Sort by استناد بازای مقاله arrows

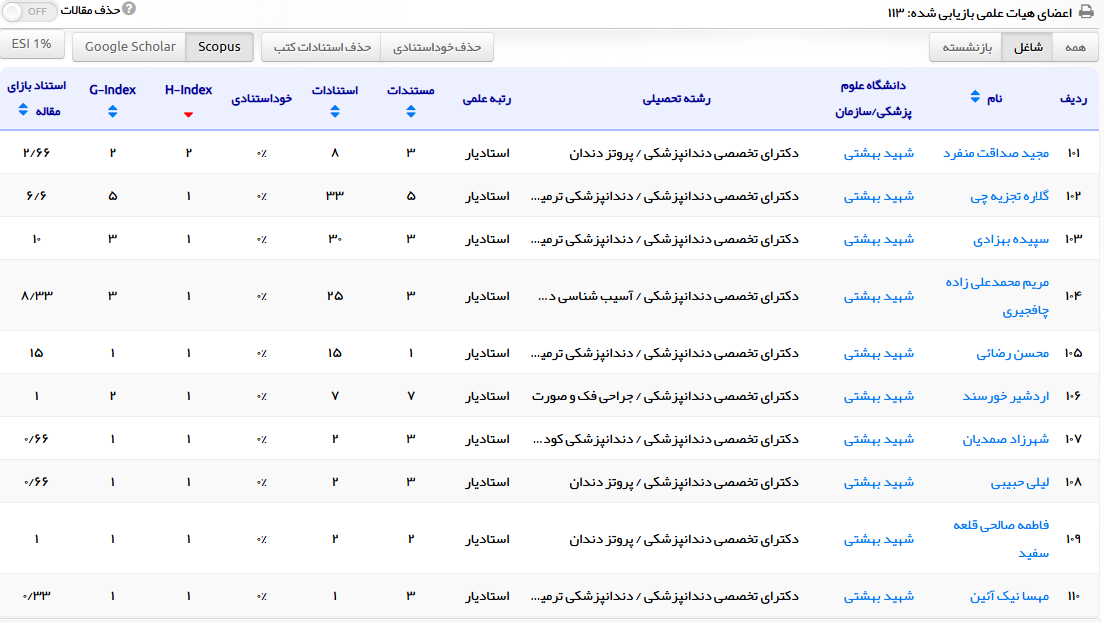tap(24, 111)
